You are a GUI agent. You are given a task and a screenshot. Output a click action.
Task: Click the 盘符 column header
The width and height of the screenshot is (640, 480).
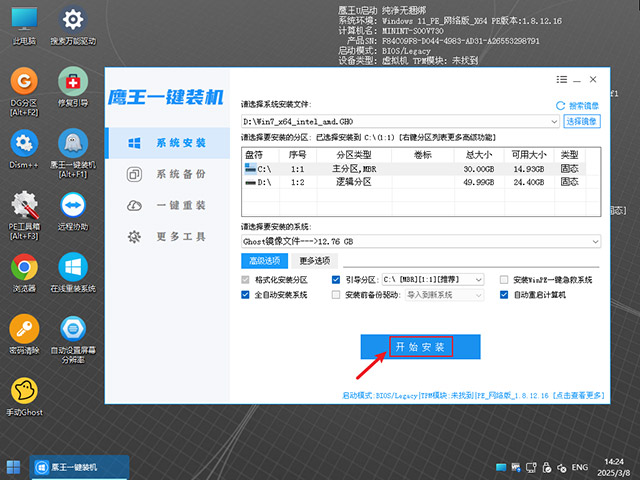pyautogui.click(x=260, y=155)
